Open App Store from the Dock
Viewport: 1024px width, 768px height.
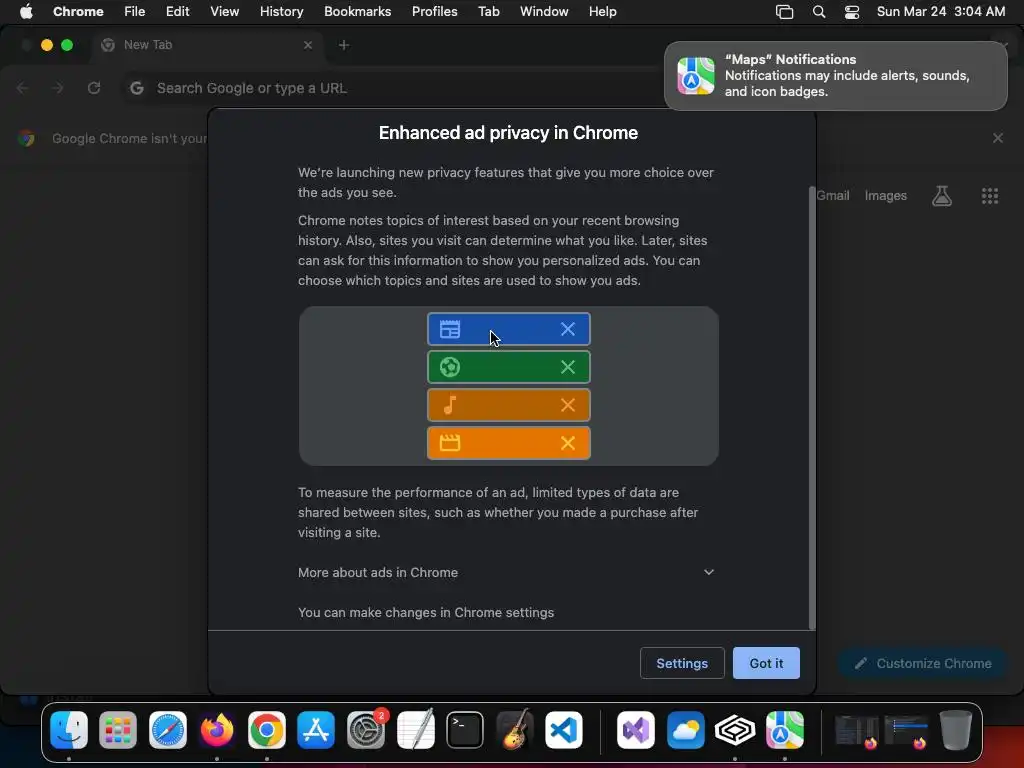pyautogui.click(x=316, y=729)
